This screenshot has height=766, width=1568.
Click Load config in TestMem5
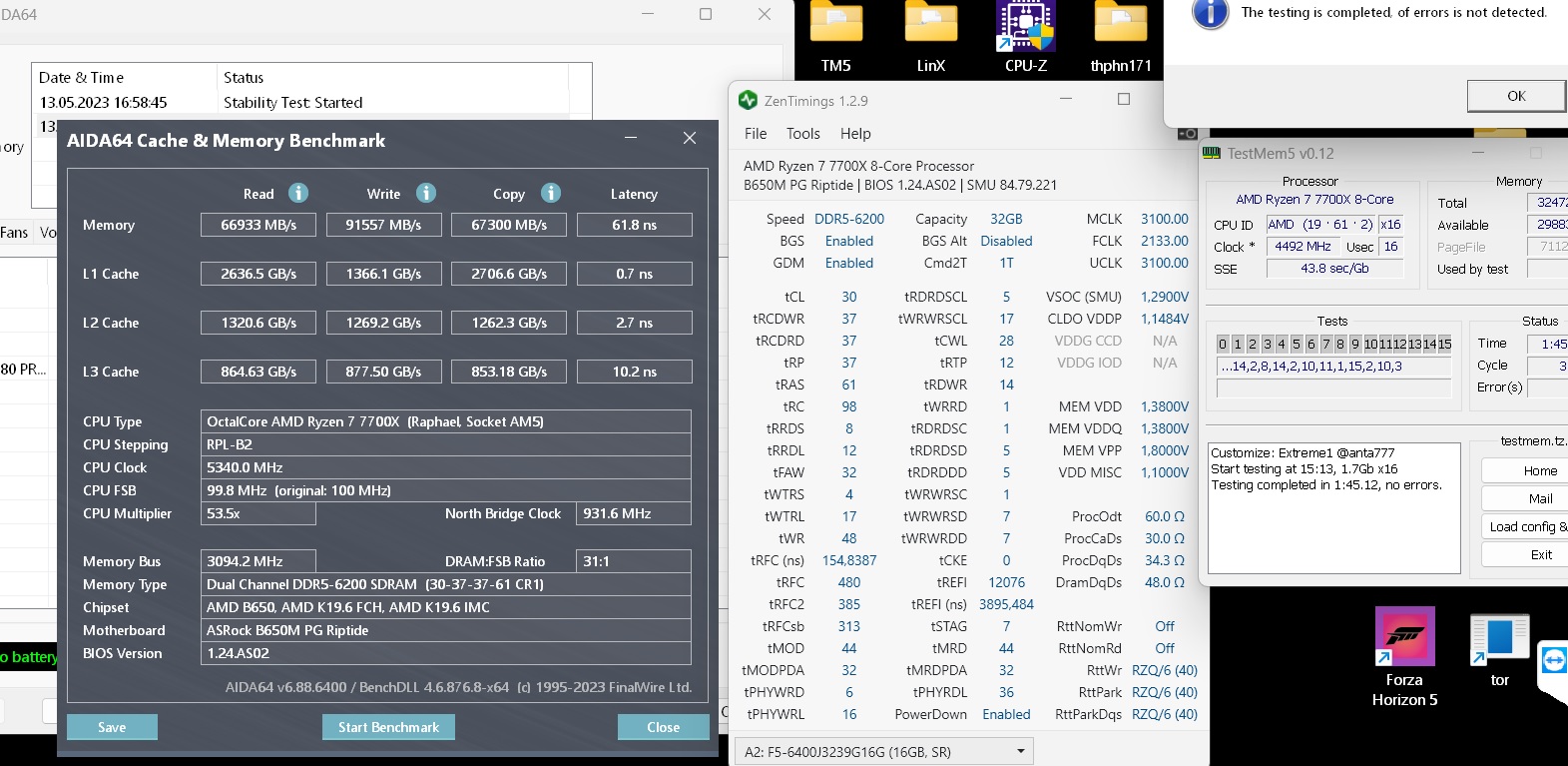1525,526
